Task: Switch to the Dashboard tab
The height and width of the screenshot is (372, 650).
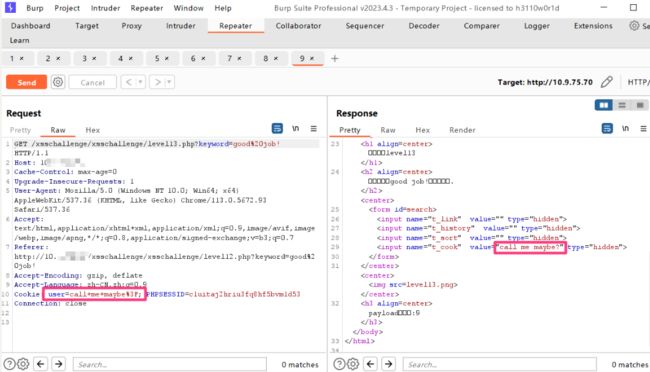Action: [31, 26]
